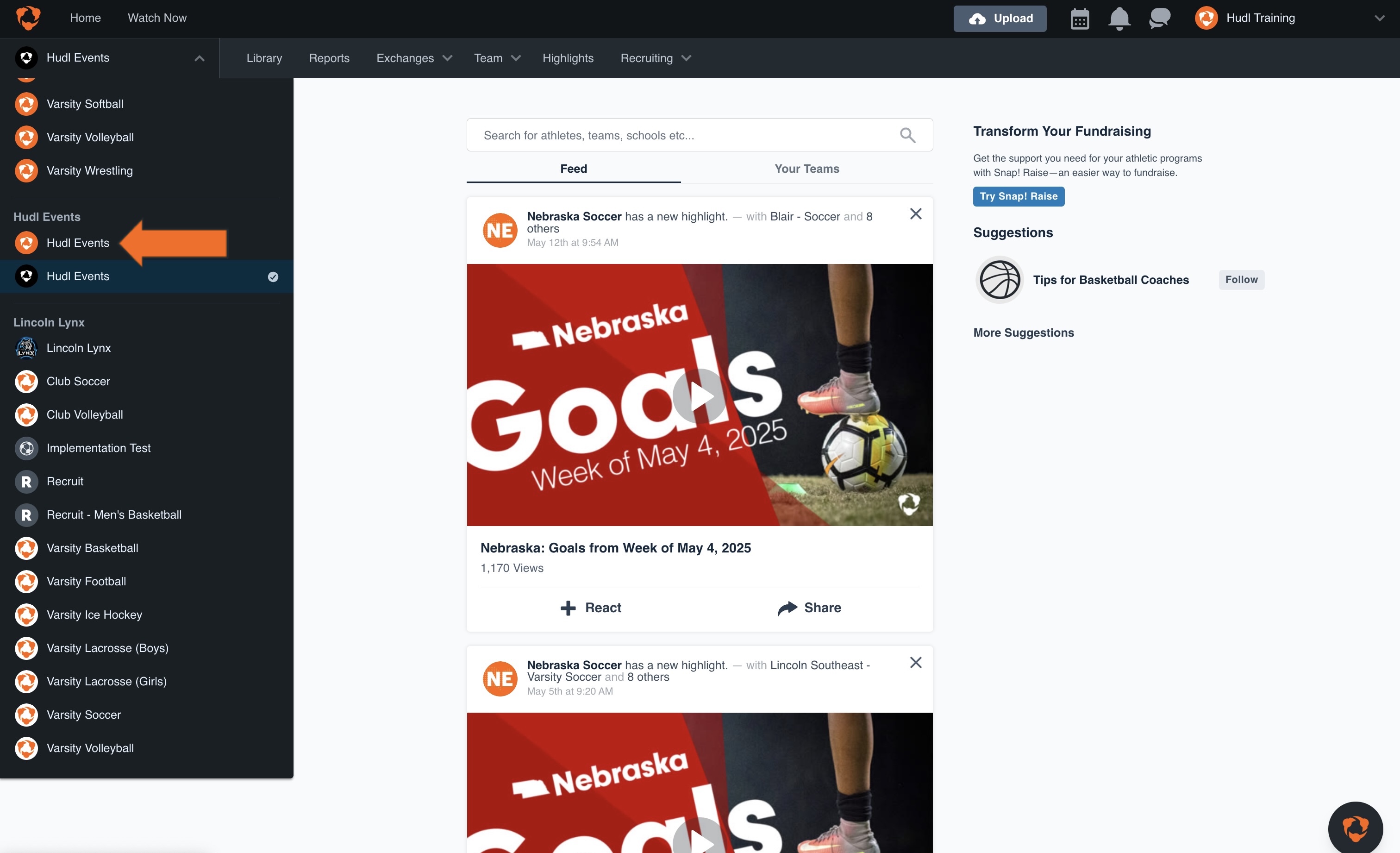Open the Library menu item
The height and width of the screenshot is (853, 1400).
pos(264,58)
